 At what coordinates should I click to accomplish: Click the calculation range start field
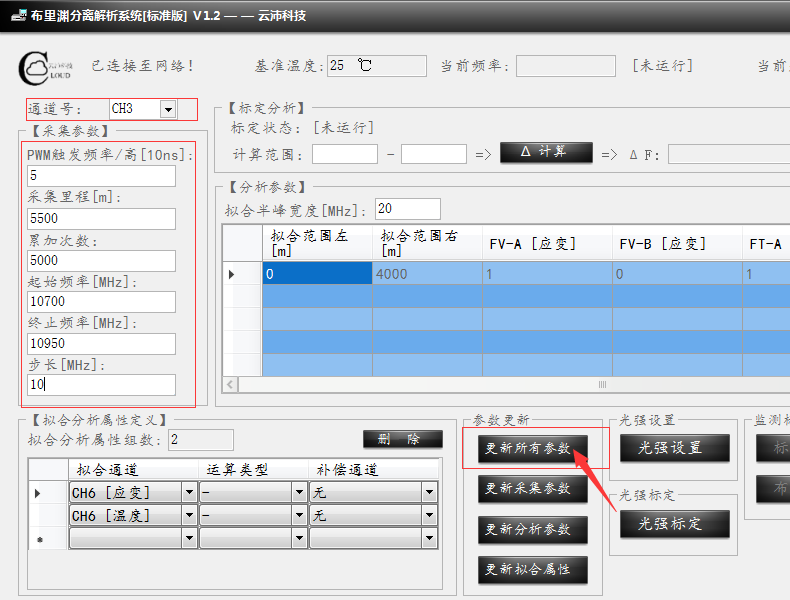point(345,154)
